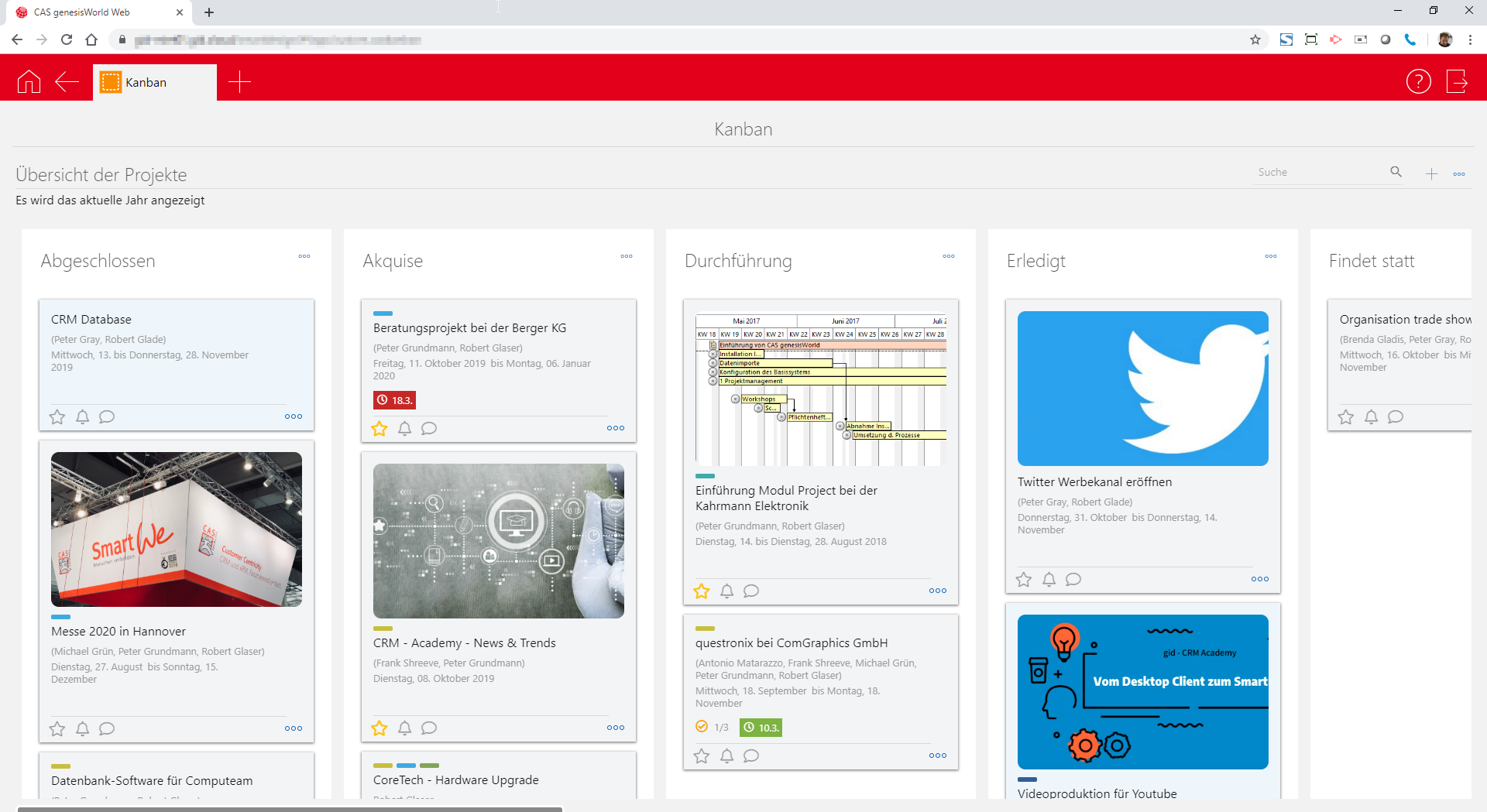Open Messe 2020 card options menu
This screenshot has height=812, width=1487.
point(294,728)
